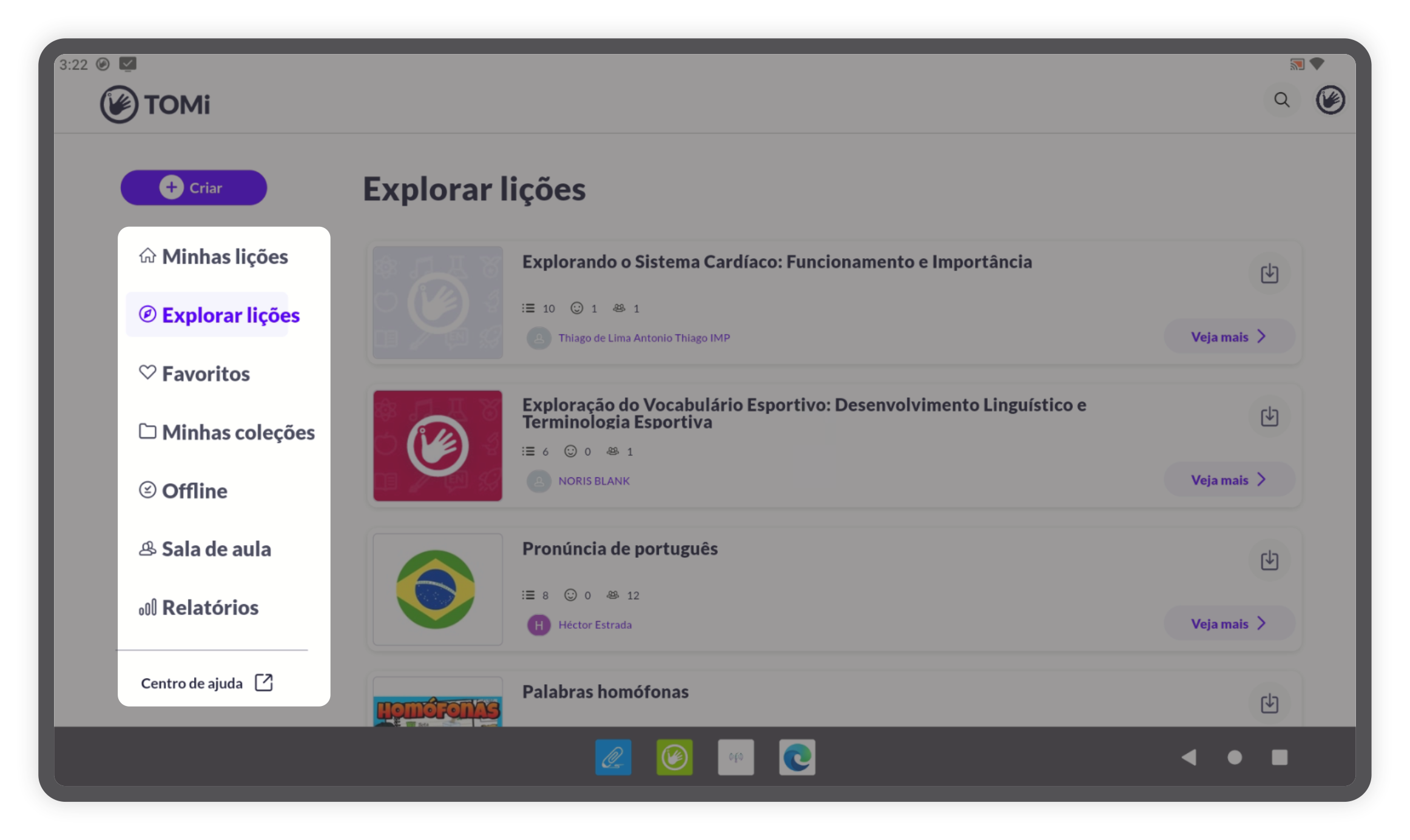The image size is (1410, 840).
Task: Download the Pronúncia de português lesson
Action: (x=1269, y=560)
